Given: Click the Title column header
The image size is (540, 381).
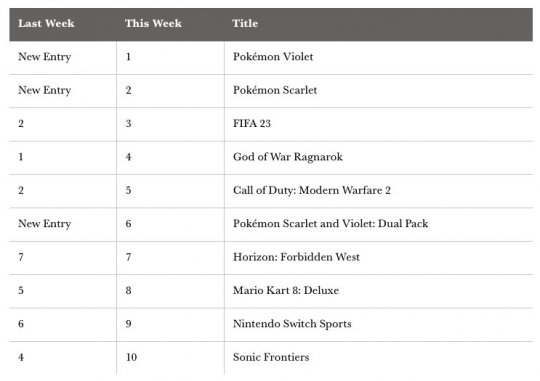Looking at the screenshot, I should click(x=245, y=23).
